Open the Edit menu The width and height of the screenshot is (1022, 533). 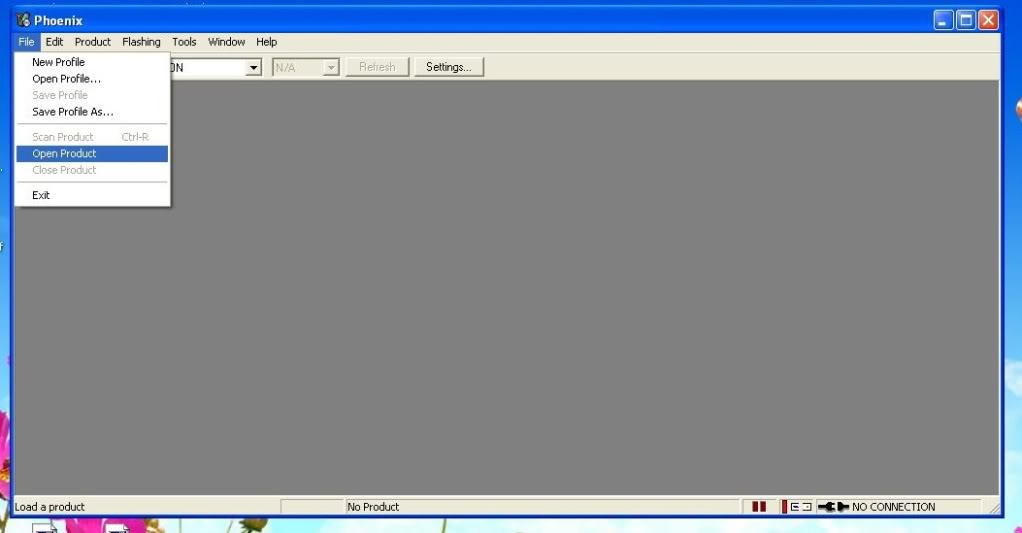[x=54, y=42]
